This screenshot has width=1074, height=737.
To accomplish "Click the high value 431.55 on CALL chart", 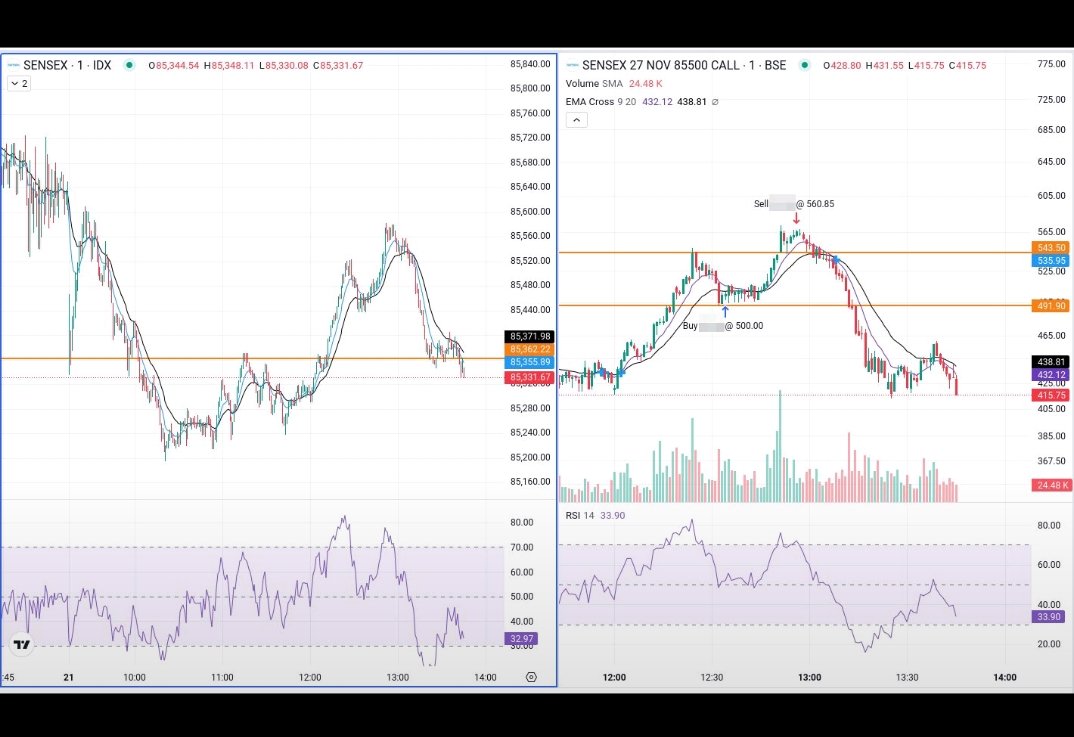I will pos(888,66).
